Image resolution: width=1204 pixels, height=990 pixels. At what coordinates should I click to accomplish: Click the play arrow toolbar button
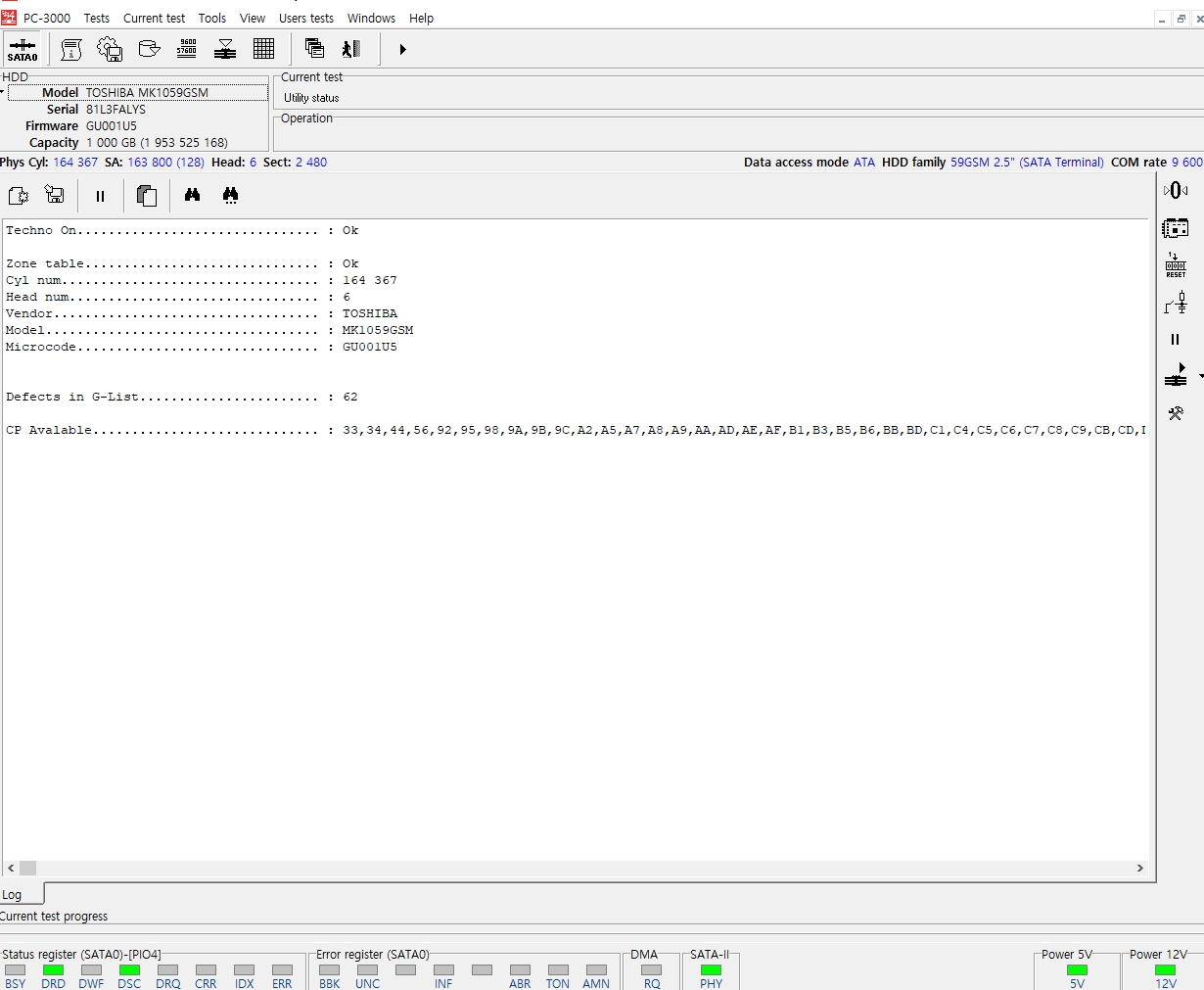[402, 49]
